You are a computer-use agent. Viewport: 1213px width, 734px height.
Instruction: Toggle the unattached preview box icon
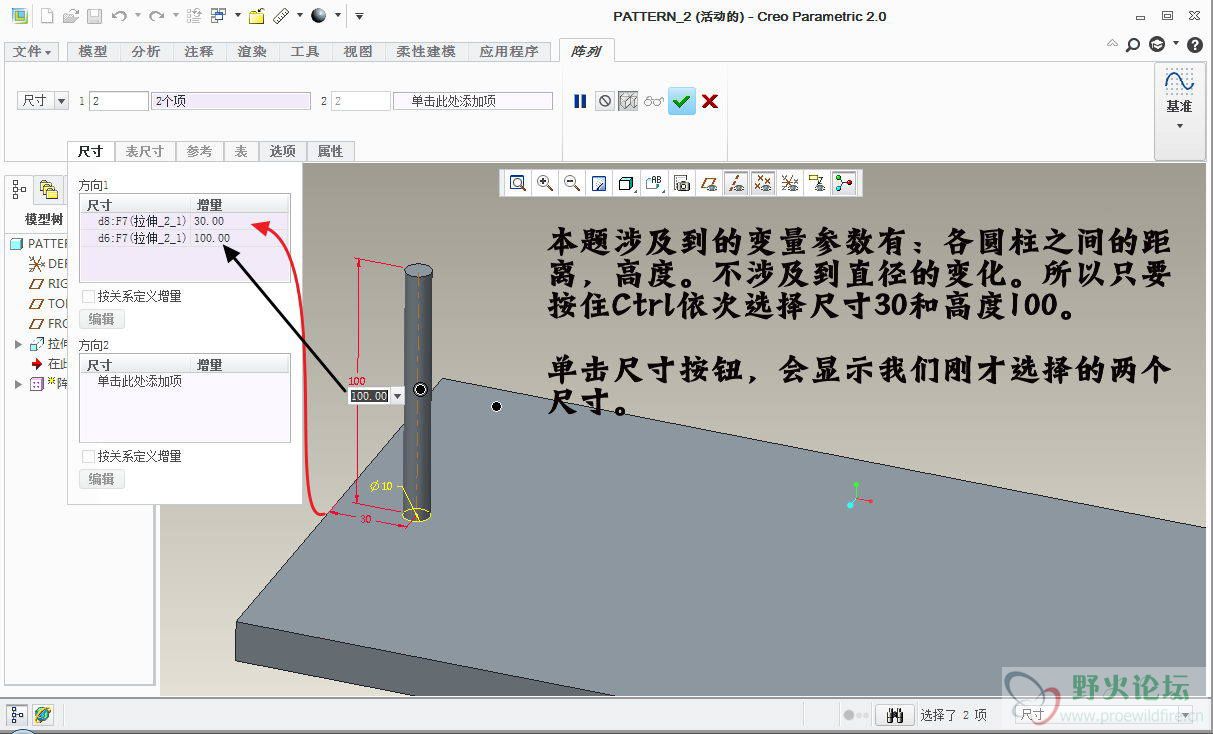click(628, 101)
